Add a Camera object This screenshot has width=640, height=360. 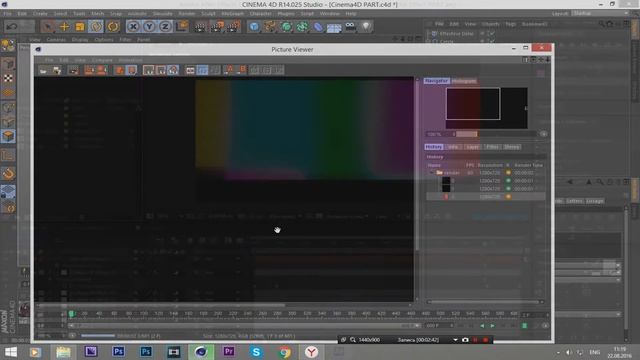pos(351,27)
